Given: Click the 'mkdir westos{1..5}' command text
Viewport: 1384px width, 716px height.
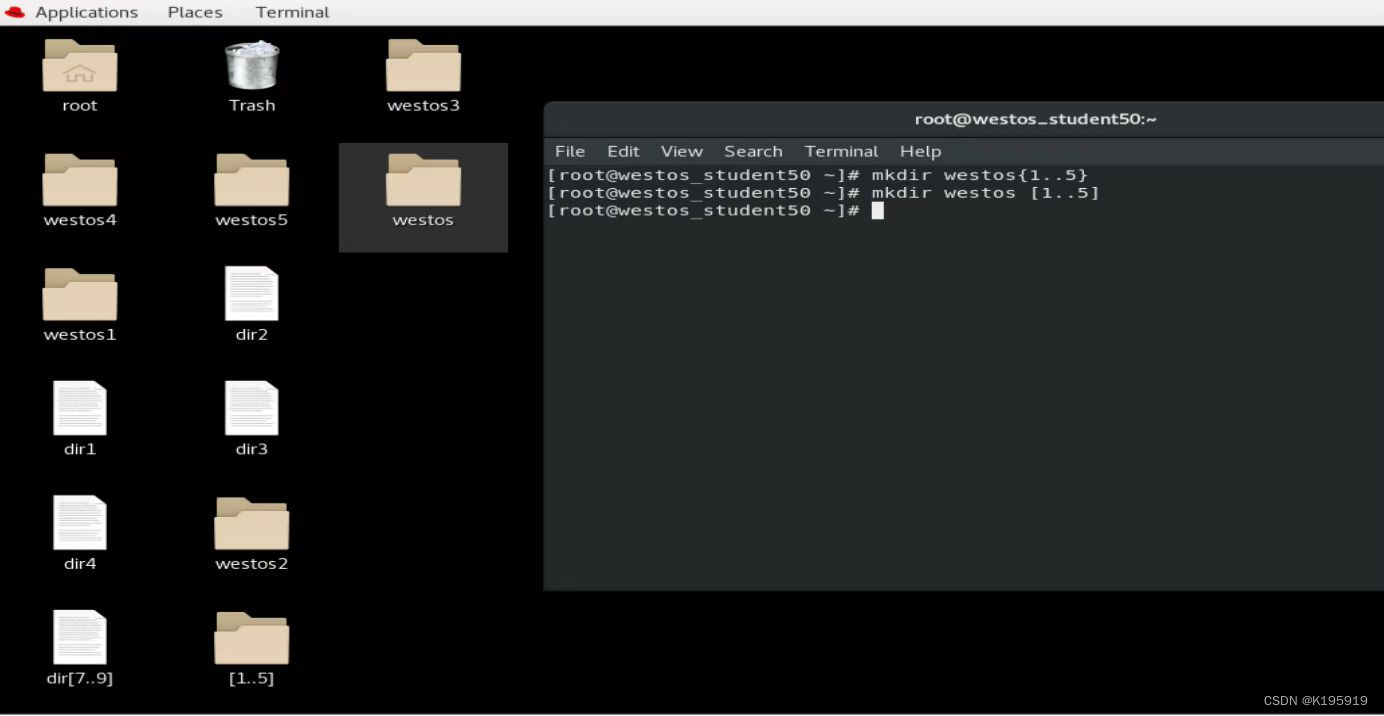Looking at the screenshot, I should 979,175.
